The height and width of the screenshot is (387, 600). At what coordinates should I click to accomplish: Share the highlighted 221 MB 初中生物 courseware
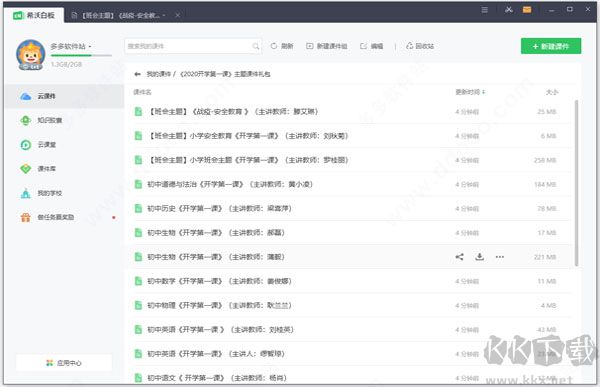[460, 257]
